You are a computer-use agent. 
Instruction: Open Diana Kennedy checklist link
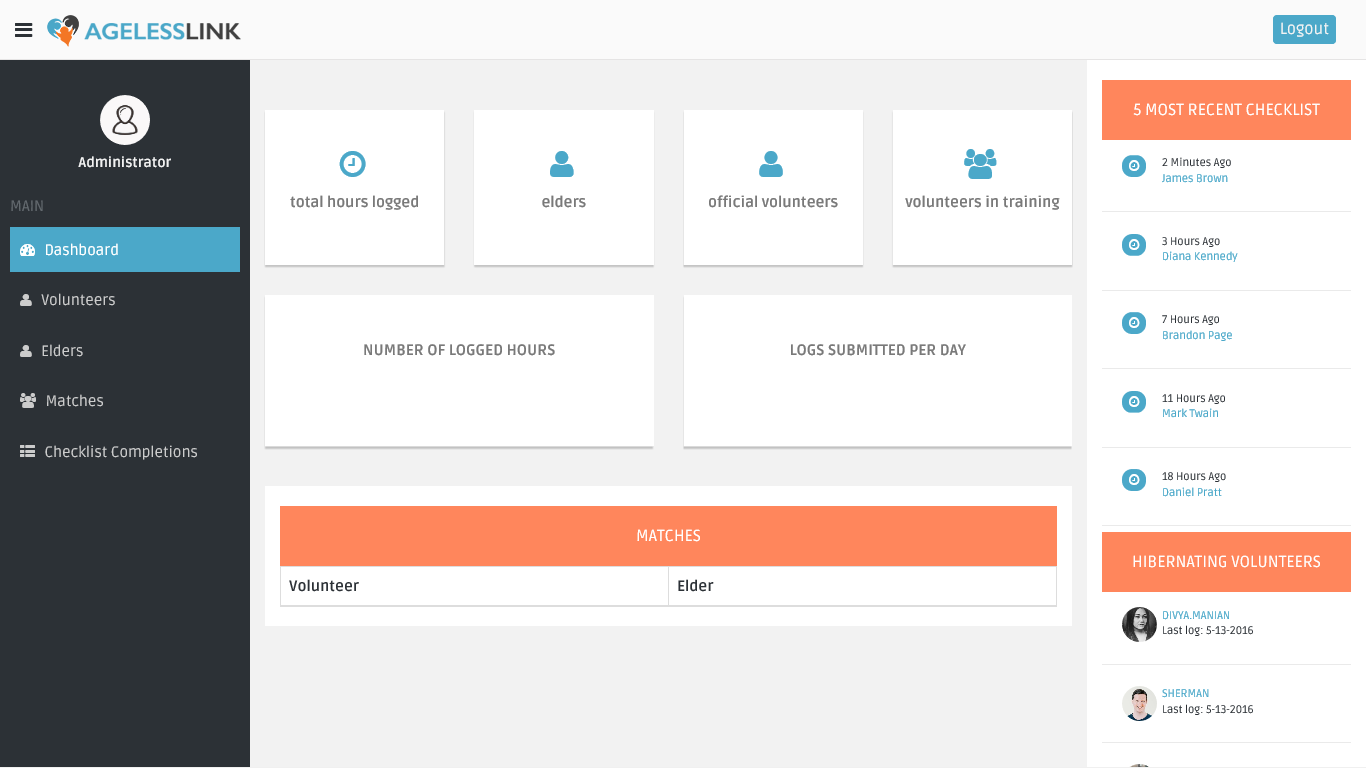(x=1199, y=257)
